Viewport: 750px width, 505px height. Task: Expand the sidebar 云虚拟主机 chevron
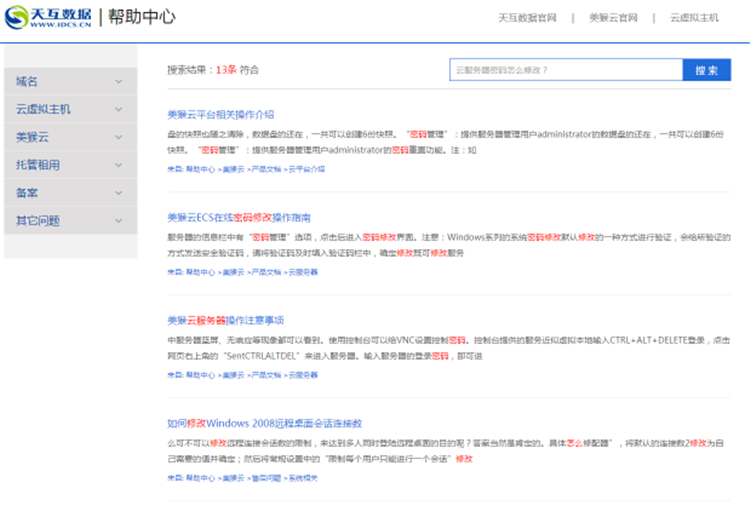tap(119, 110)
